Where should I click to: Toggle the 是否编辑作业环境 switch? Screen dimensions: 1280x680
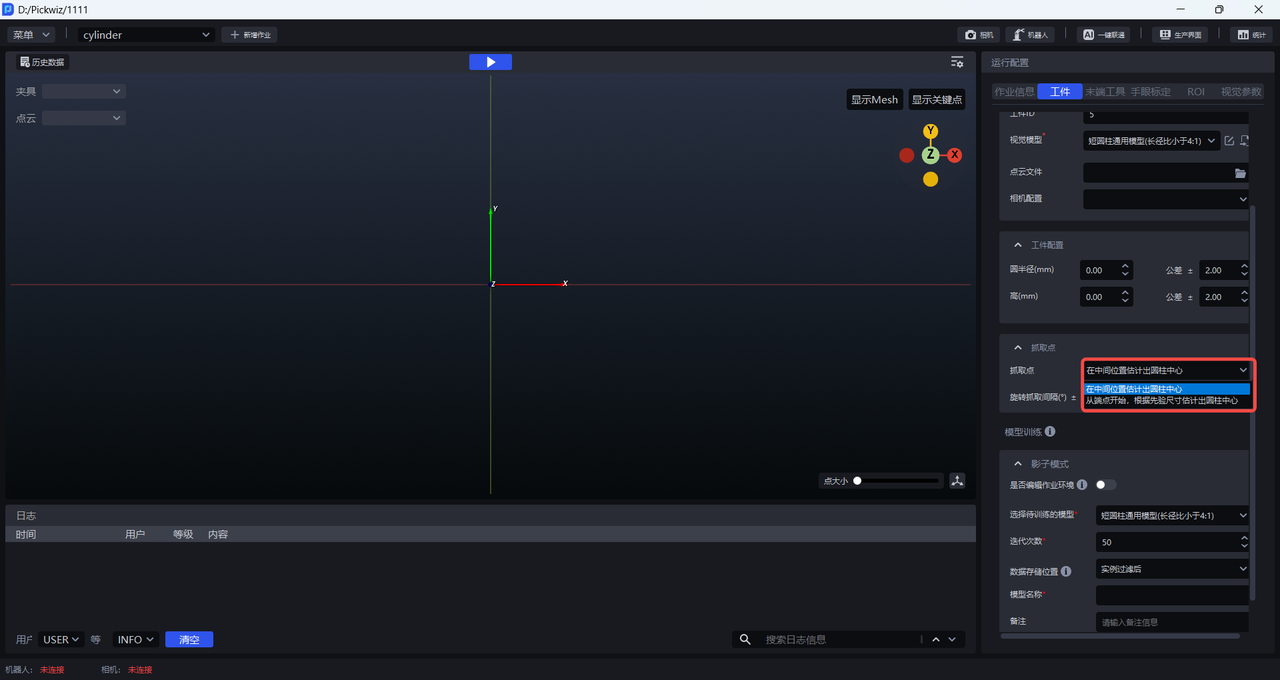click(x=1106, y=485)
